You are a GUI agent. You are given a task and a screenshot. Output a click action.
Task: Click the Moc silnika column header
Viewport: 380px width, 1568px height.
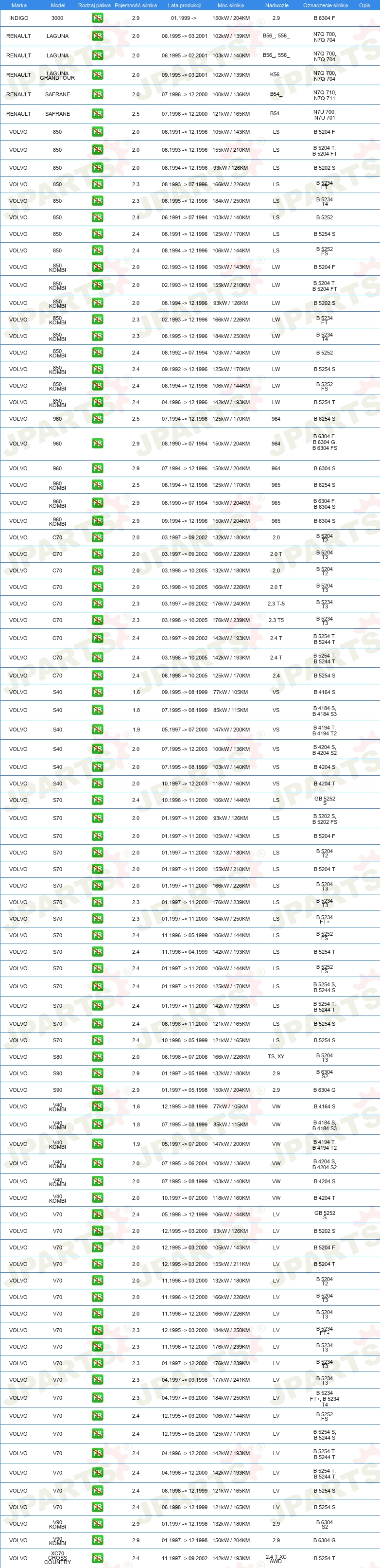(x=230, y=5)
